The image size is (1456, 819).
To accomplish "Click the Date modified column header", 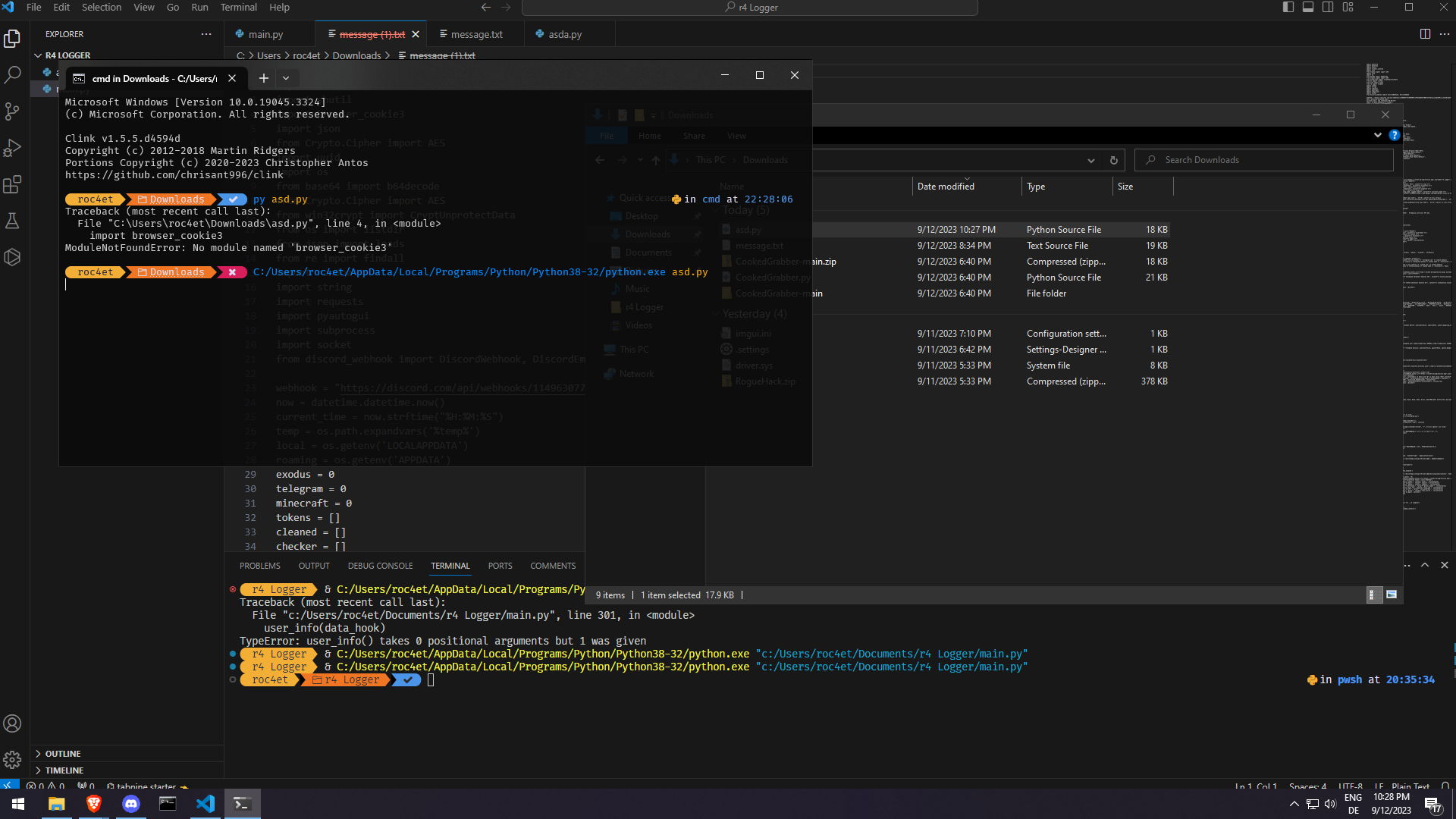I will pyautogui.click(x=946, y=187).
